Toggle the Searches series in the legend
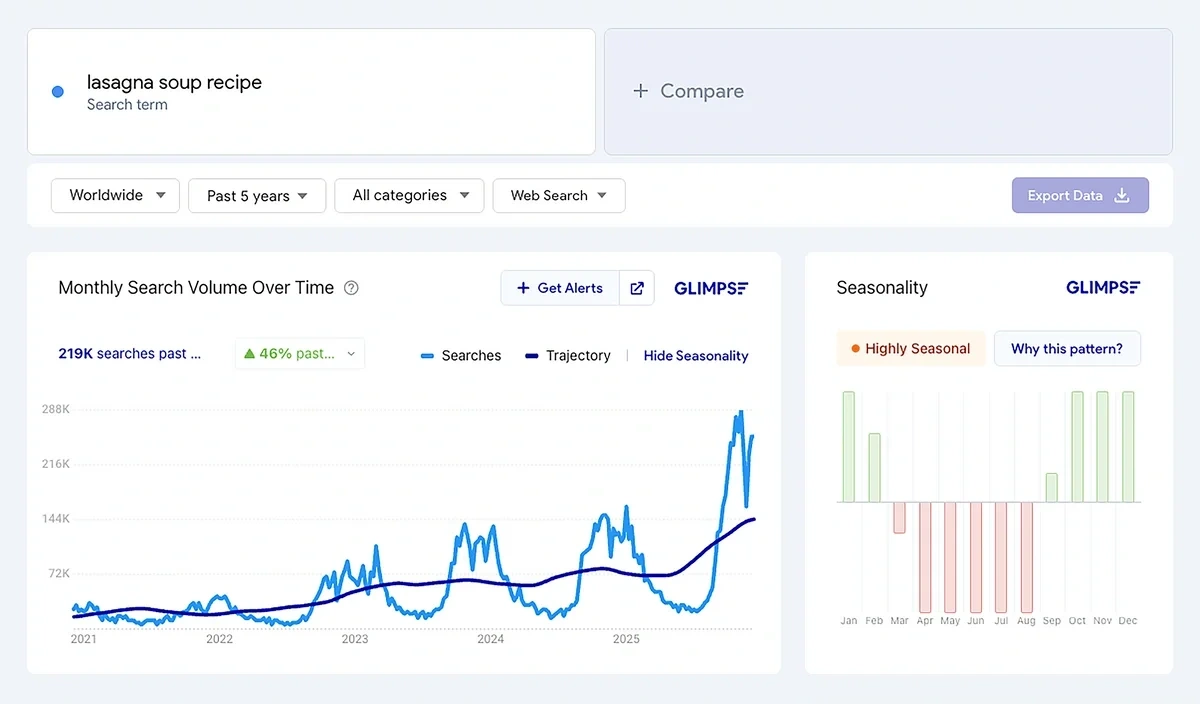This screenshot has height=704, width=1200. pyautogui.click(x=459, y=355)
